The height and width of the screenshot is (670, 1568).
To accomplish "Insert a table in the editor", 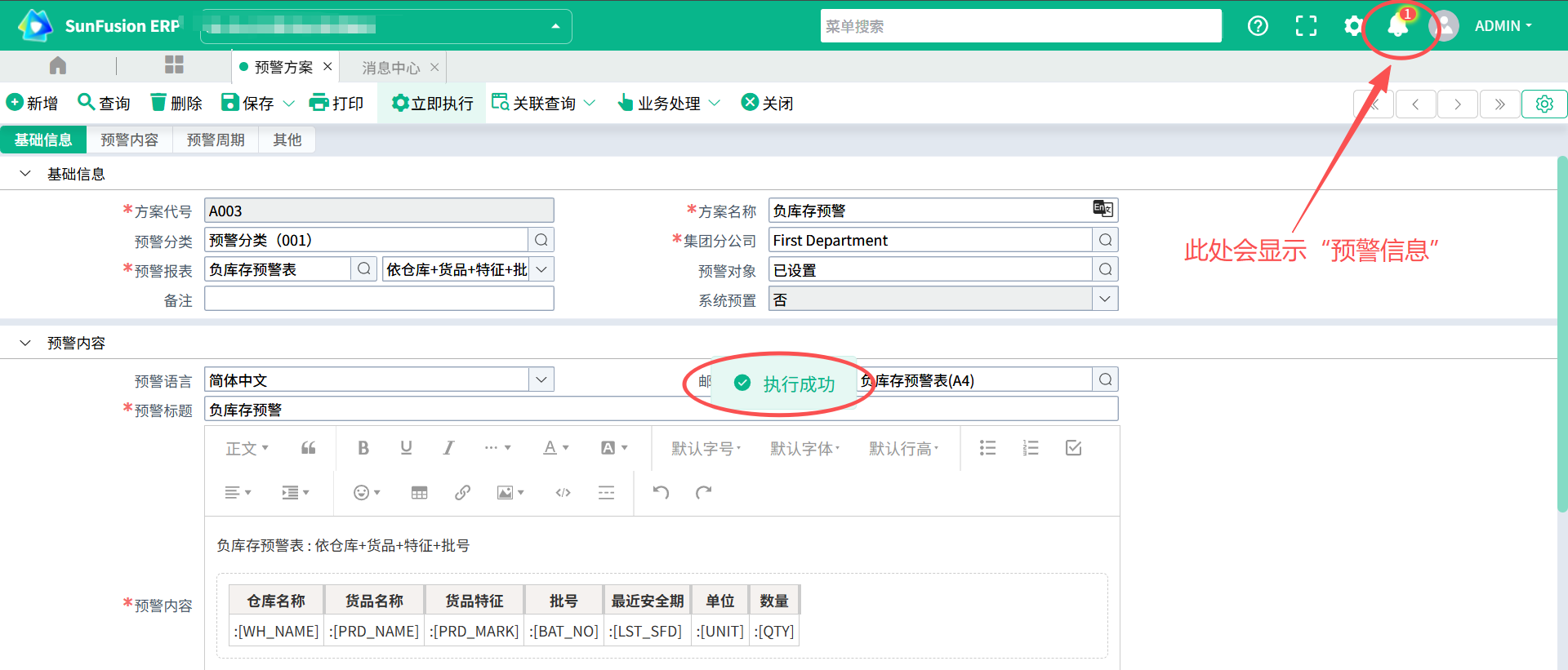I will click(x=419, y=492).
